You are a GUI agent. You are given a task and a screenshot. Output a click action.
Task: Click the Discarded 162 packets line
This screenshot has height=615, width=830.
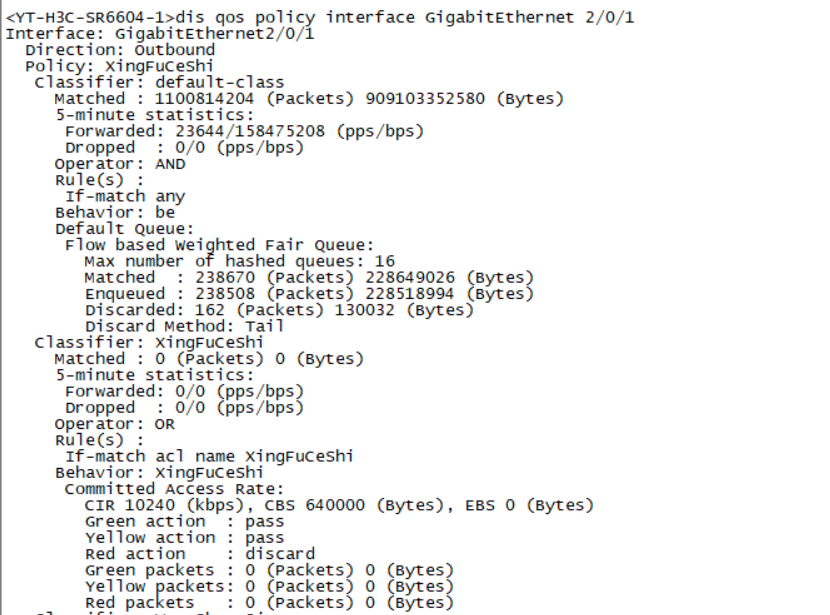278,310
